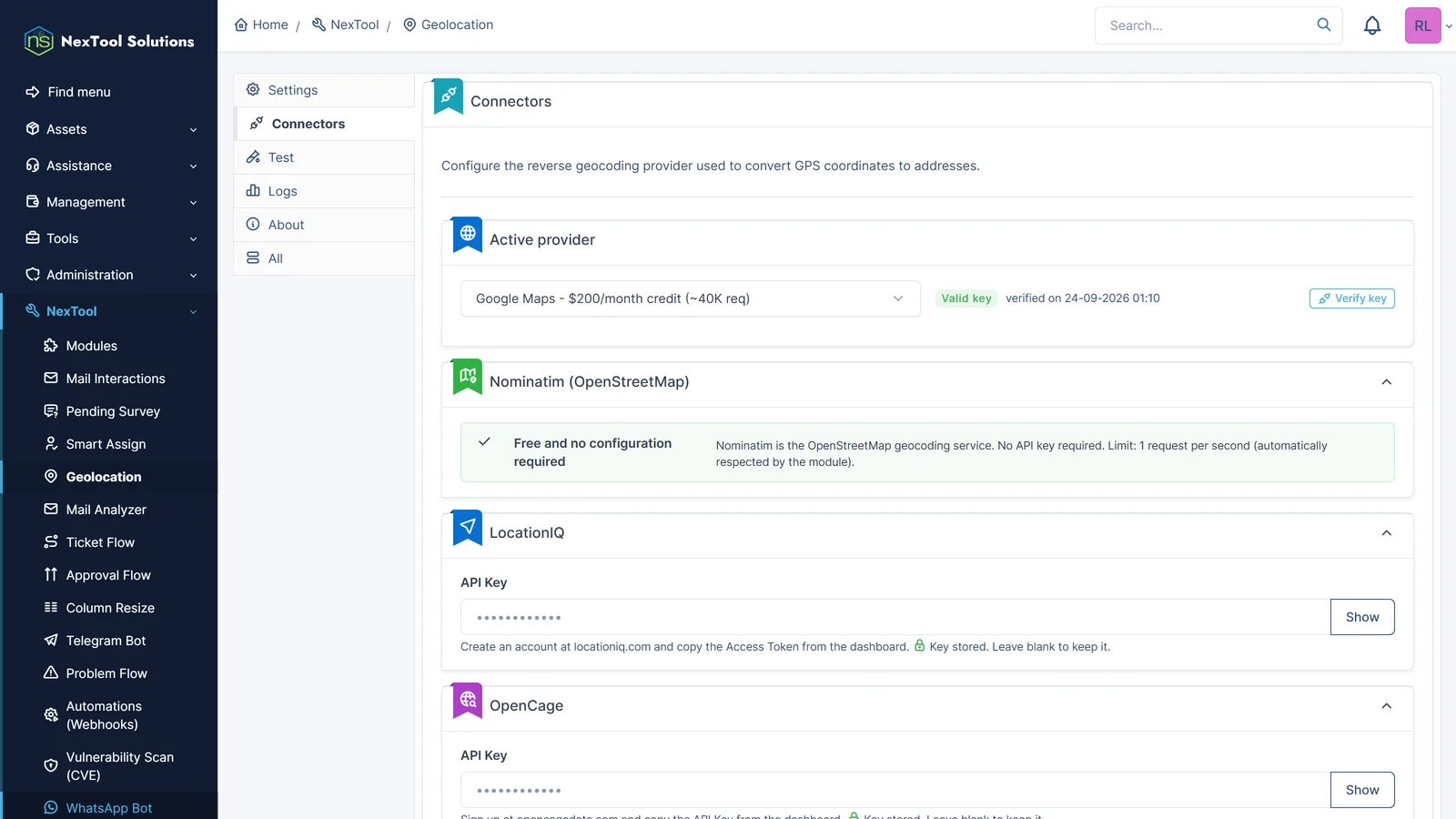Expand the Assets sidebar menu
1456x819 pixels.
109,129
